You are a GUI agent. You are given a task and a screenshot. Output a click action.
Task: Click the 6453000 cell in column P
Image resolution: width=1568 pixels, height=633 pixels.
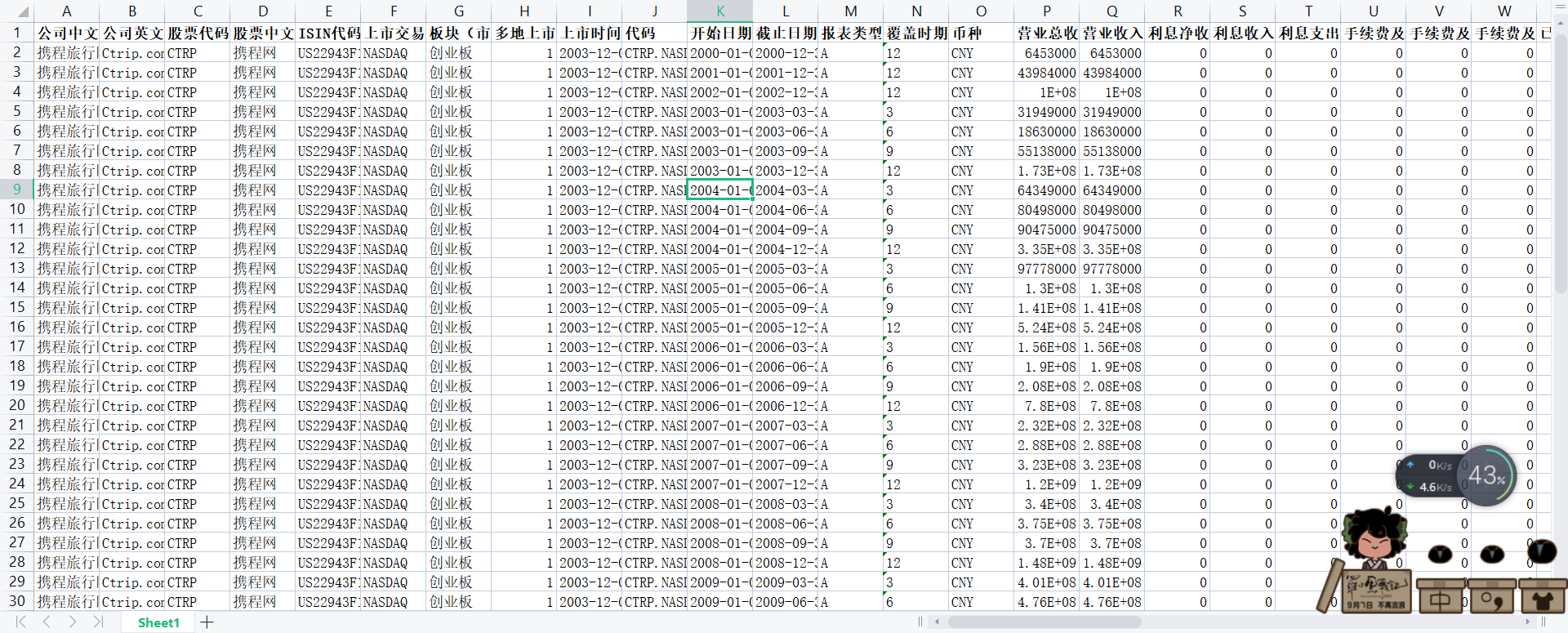click(x=1047, y=52)
